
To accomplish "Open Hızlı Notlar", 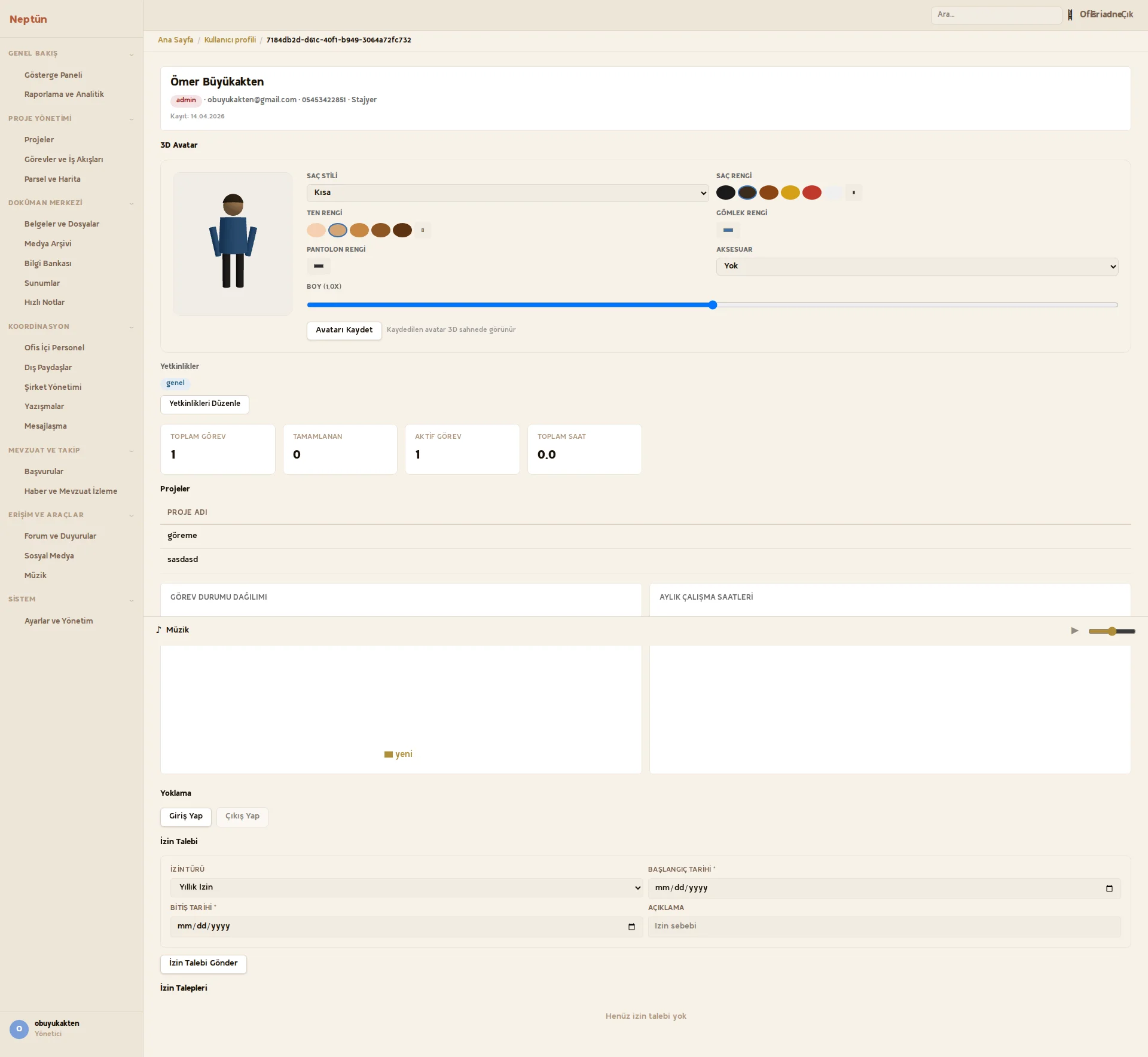I will (44, 303).
